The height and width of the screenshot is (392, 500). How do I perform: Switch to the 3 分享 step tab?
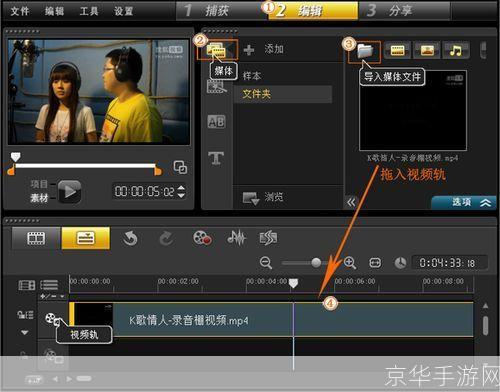pos(404,11)
